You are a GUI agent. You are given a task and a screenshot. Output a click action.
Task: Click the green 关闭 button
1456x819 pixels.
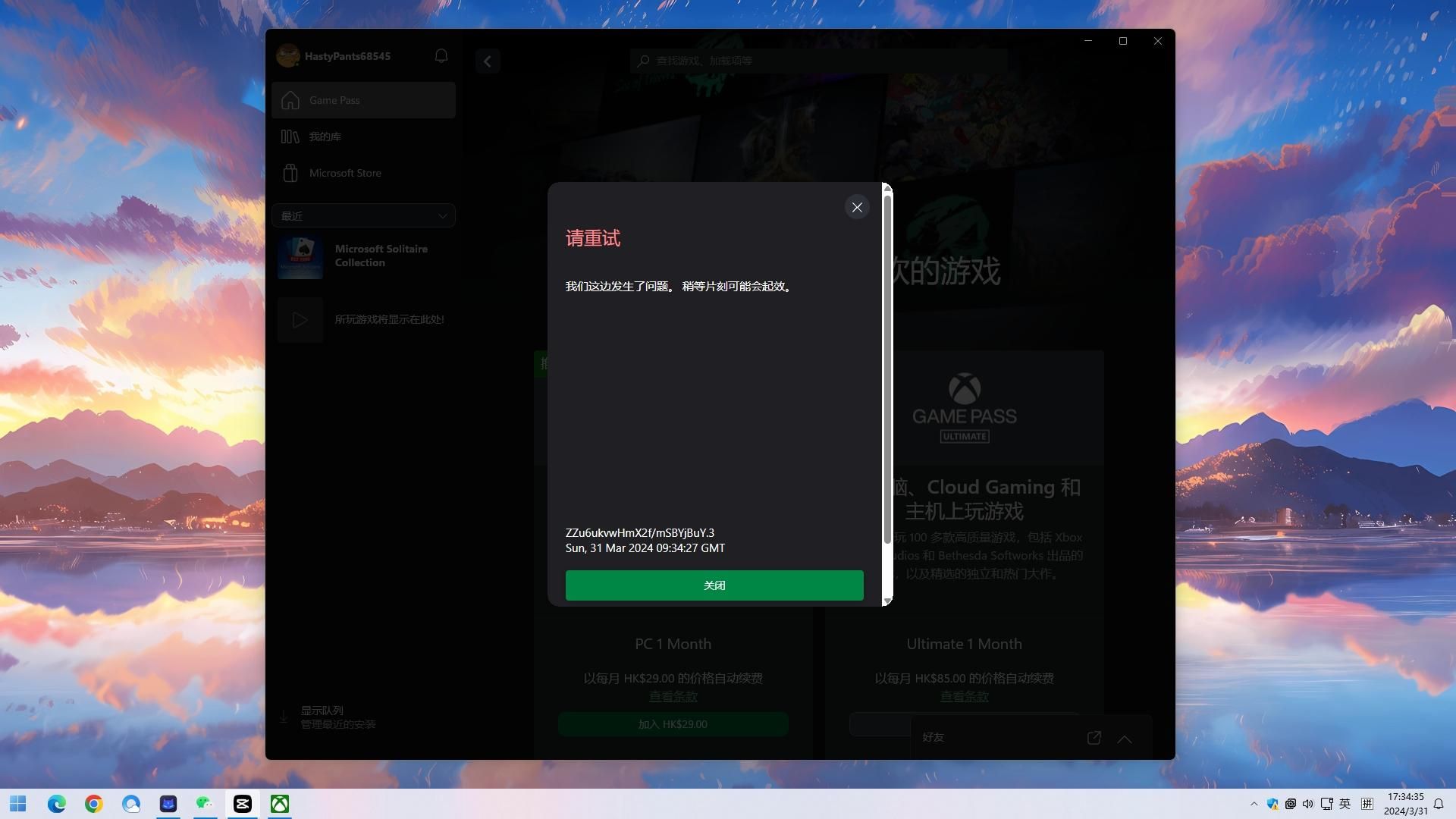714,585
